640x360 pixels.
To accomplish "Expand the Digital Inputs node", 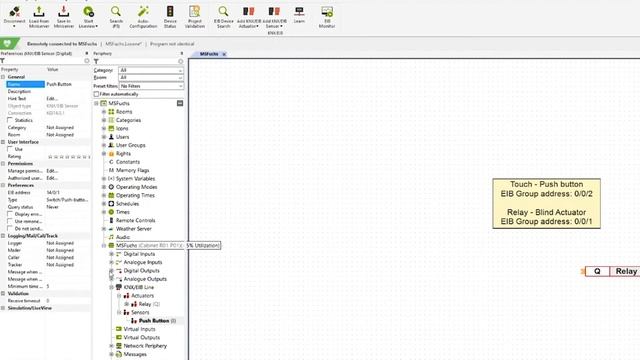I will (x=111, y=254).
